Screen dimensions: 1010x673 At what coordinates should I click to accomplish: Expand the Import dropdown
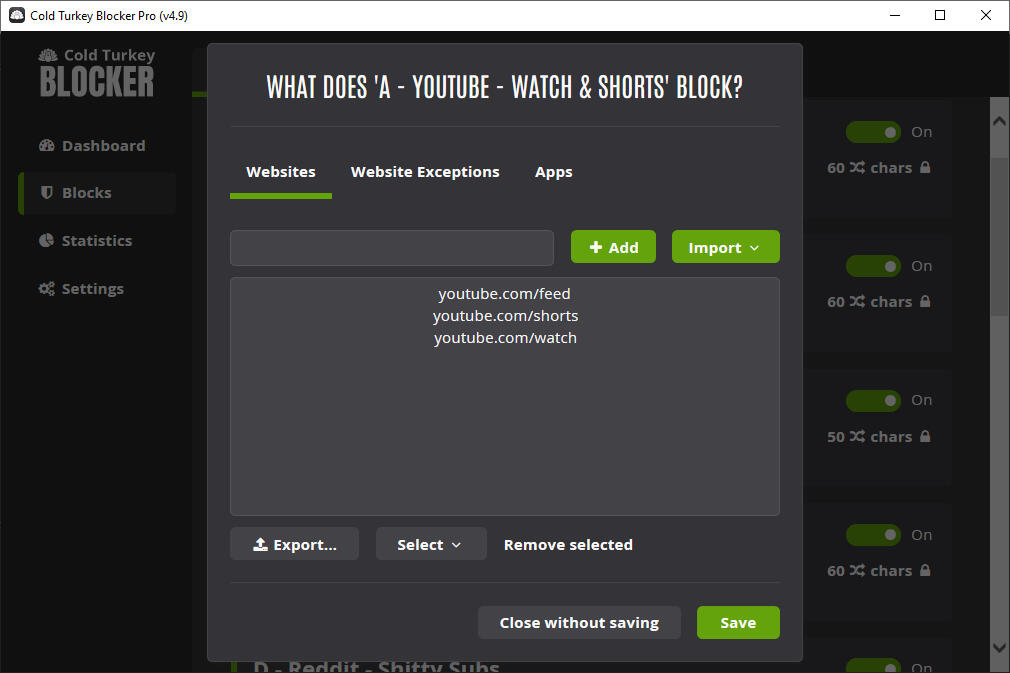[x=725, y=248]
